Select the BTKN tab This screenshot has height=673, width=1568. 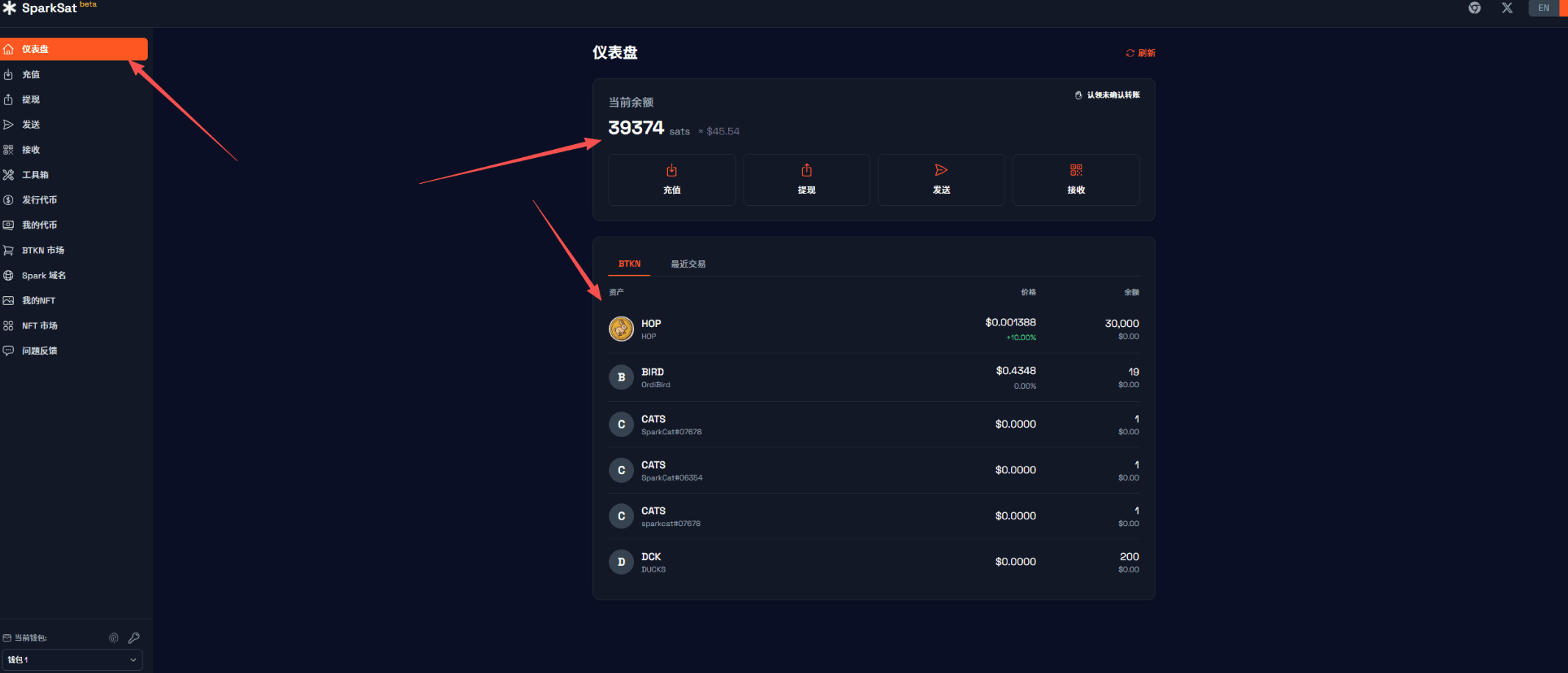pyautogui.click(x=630, y=264)
